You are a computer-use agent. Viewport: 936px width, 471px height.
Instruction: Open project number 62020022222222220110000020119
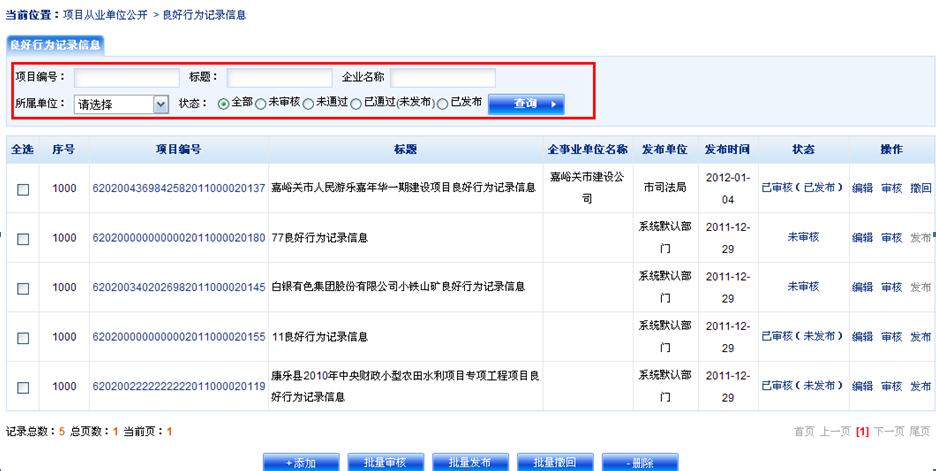(x=178, y=386)
